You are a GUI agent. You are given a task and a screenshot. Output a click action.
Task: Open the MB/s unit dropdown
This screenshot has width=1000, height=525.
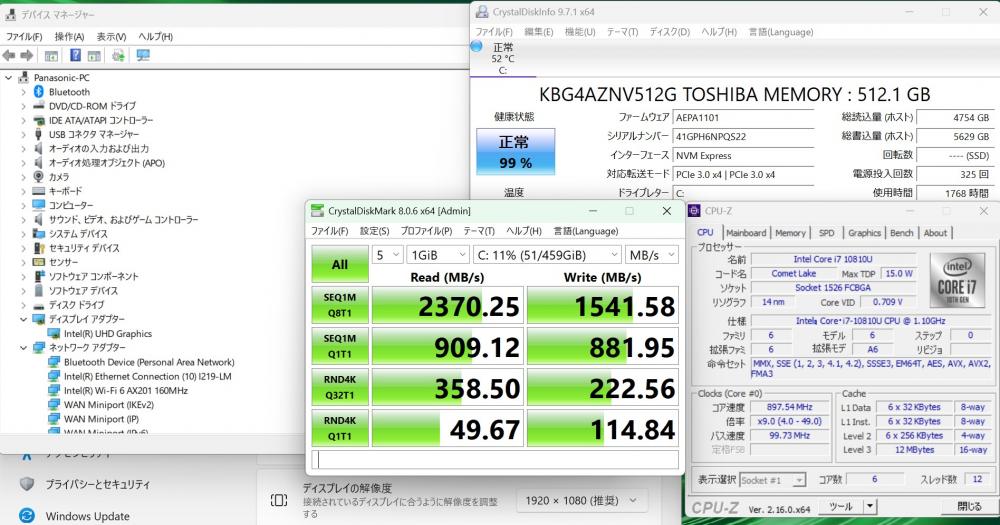(x=651, y=255)
